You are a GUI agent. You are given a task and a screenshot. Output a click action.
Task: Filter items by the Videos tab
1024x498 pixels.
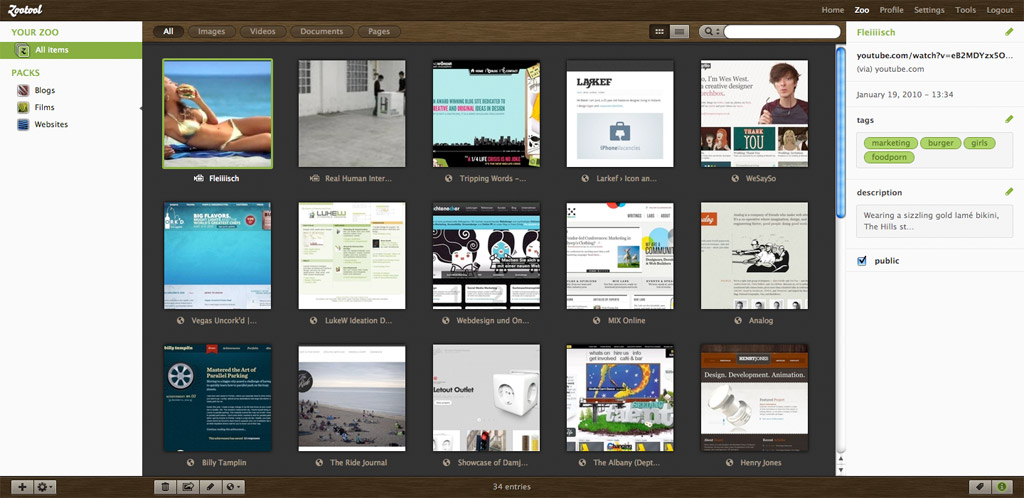click(x=263, y=32)
